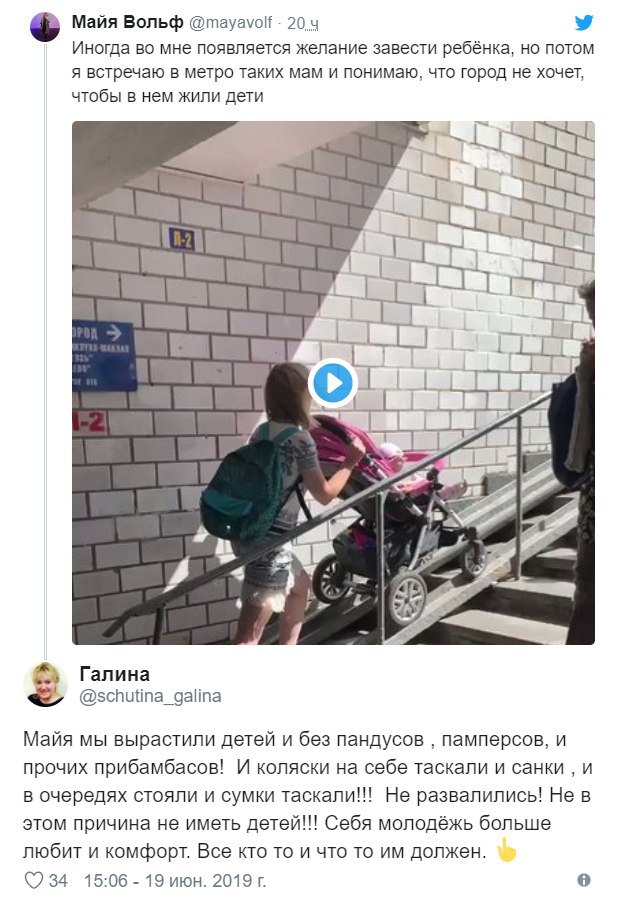Image resolution: width=624 pixels, height=904 pixels.
Task: Click the 20 ч timestamp
Action: tap(303, 23)
